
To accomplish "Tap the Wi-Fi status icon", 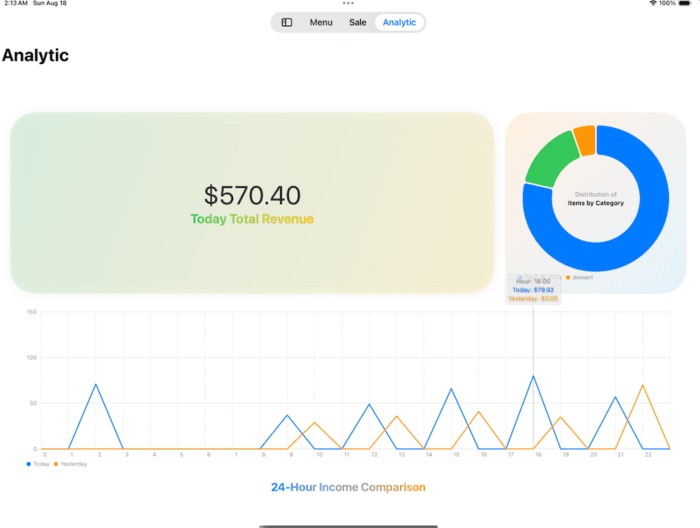I will point(653,3).
